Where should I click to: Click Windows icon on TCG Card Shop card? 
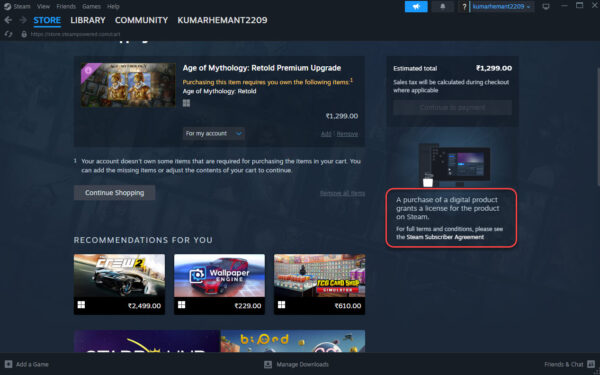[281, 305]
